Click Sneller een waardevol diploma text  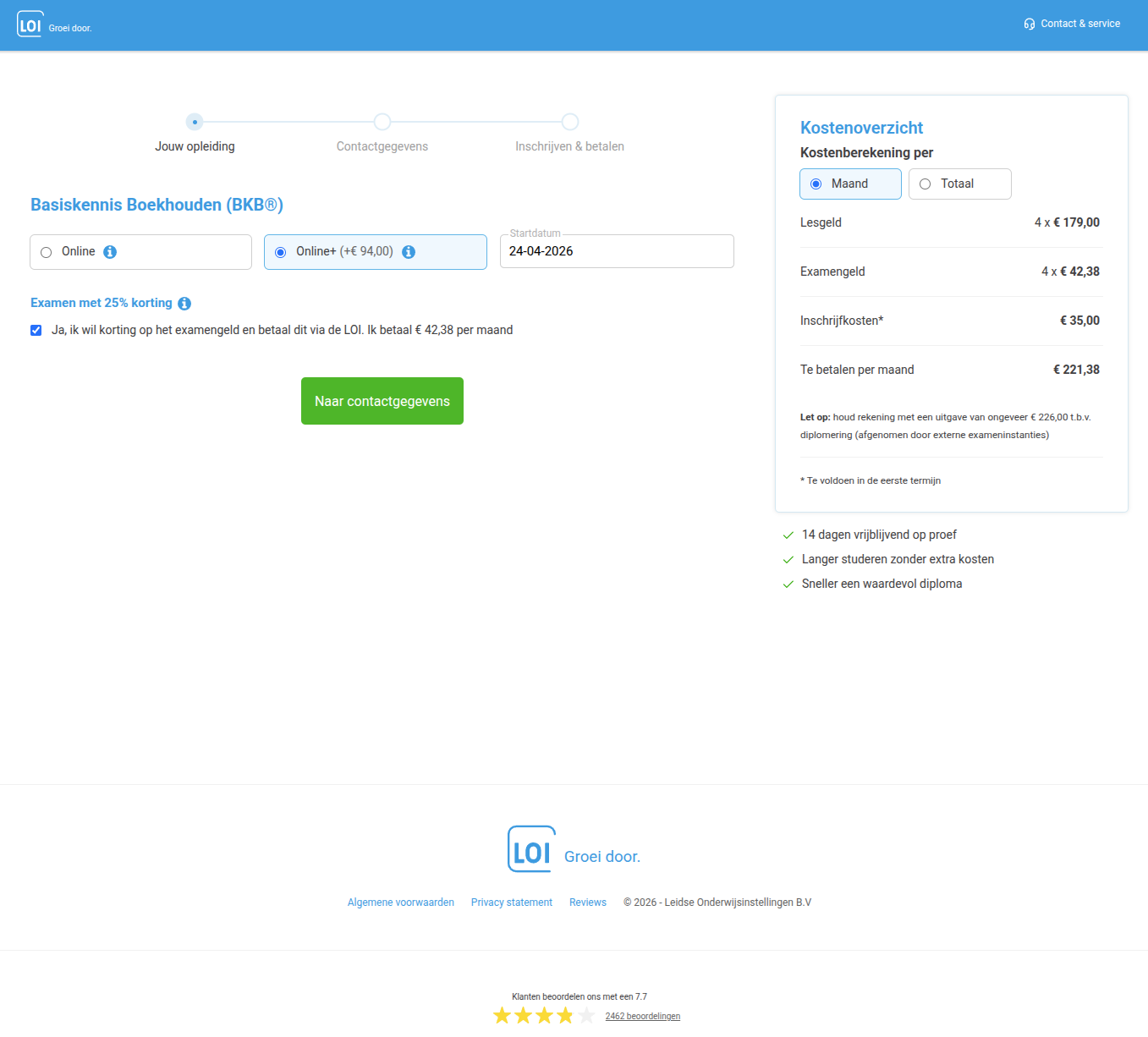pos(882,584)
